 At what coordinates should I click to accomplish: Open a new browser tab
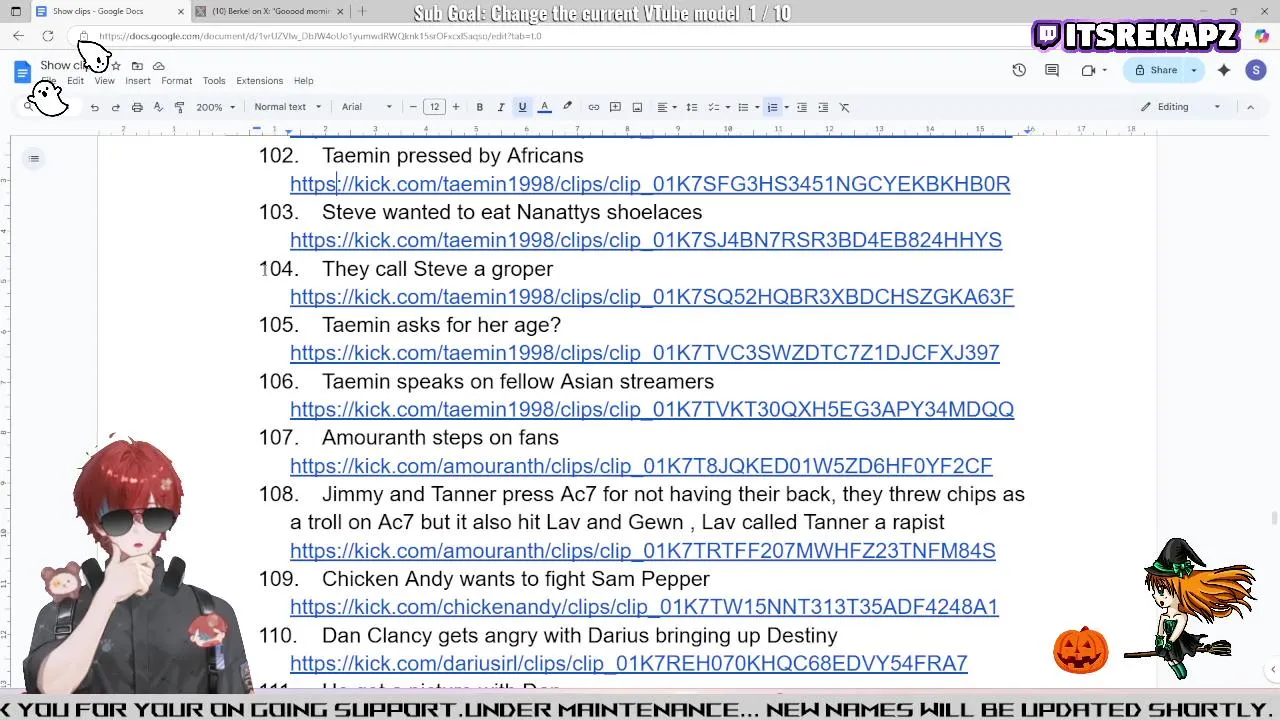click(362, 11)
